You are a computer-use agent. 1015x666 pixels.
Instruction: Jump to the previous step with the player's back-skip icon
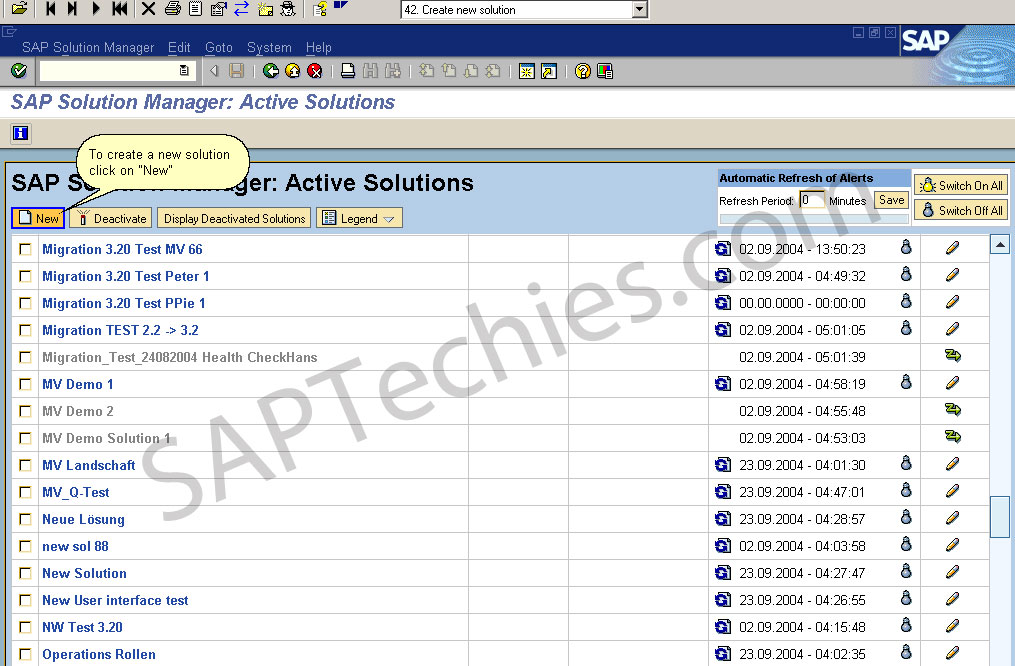tap(50, 8)
